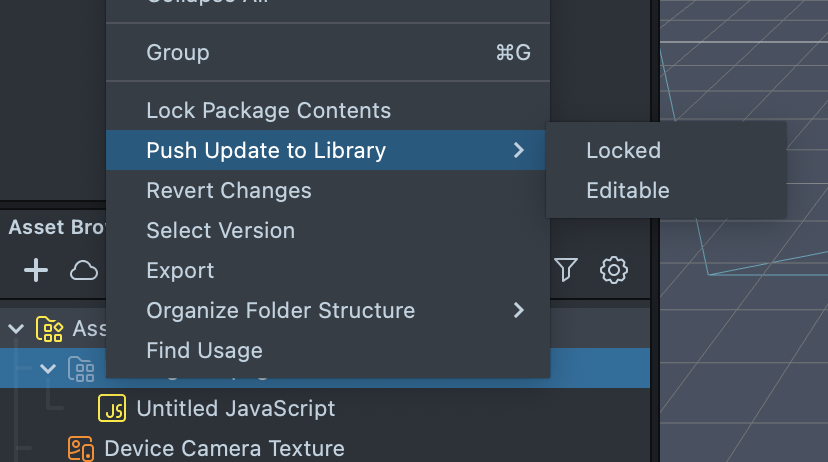This screenshot has height=462, width=828.
Task: Click the add asset plus icon
Action: click(x=36, y=270)
